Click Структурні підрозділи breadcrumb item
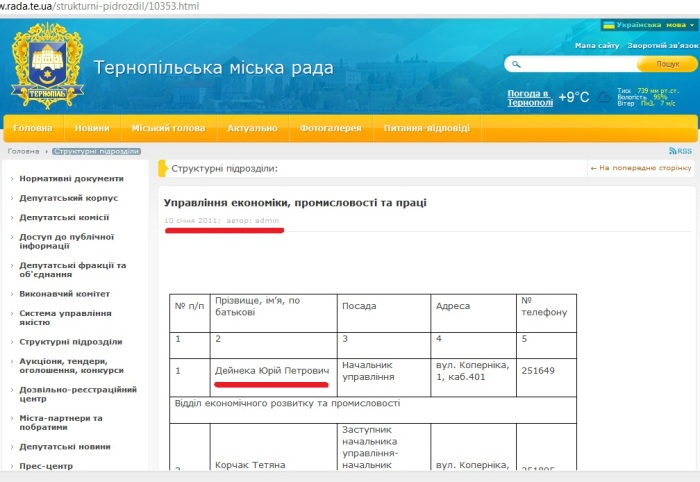The height and width of the screenshot is (482, 700). pos(96,151)
